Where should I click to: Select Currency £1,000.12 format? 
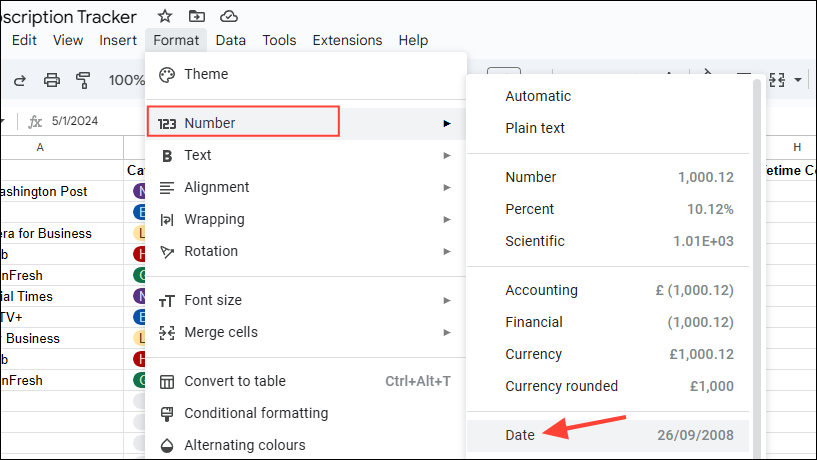pyautogui.click(x=608, y=354)
